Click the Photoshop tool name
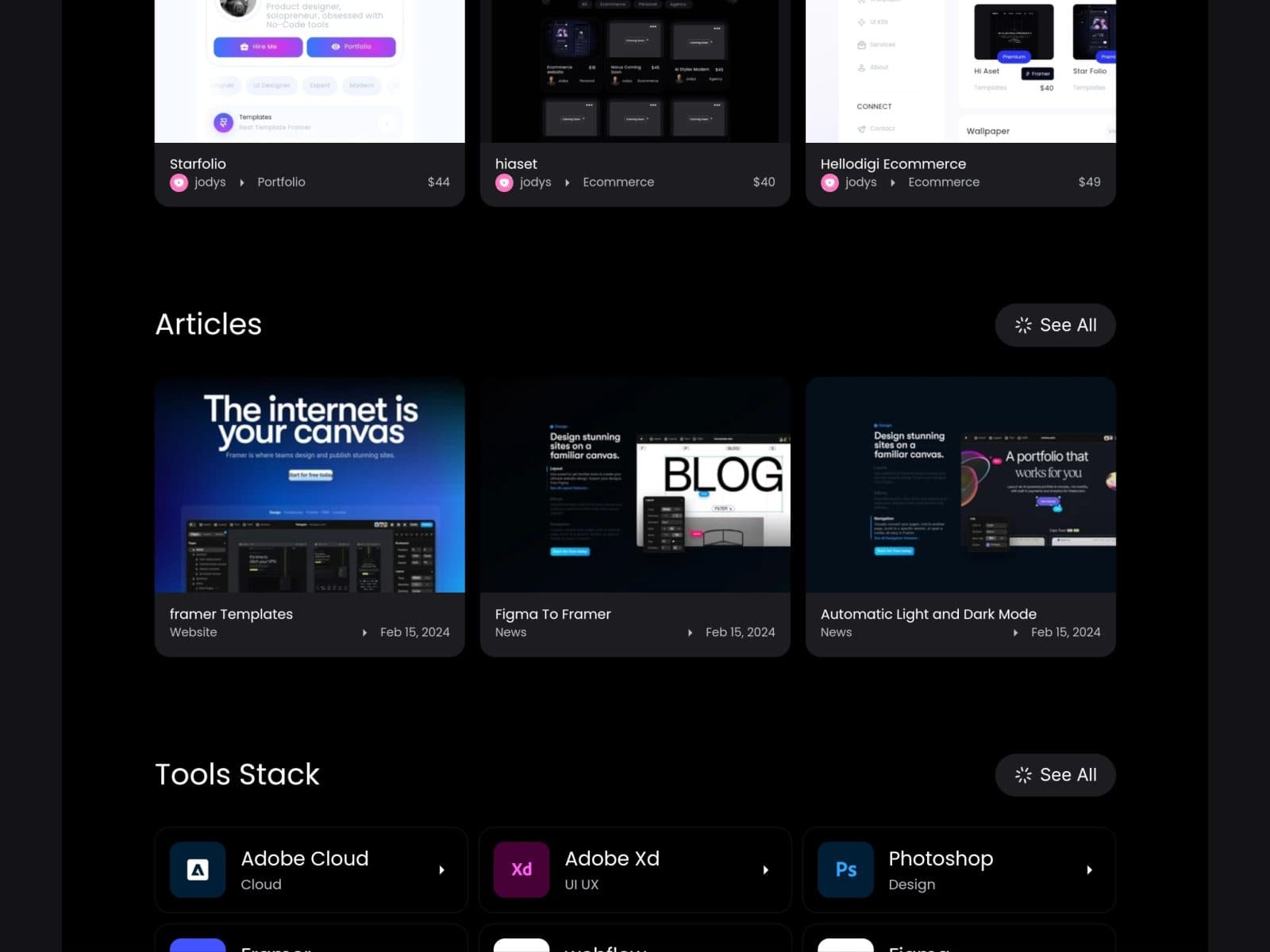Image resolution: width=1270 pixels, height=952 pixels. [x=941, y=859]
